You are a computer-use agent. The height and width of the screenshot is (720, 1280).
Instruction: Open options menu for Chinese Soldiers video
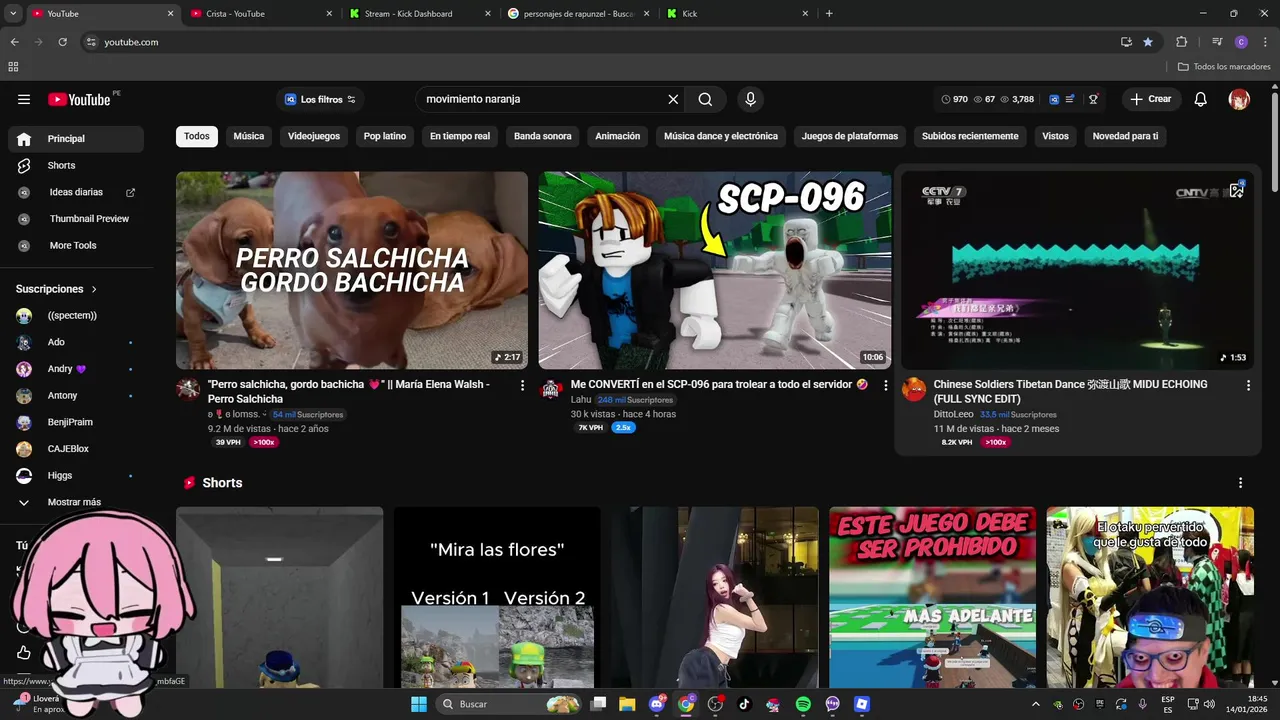(1248, 385)
